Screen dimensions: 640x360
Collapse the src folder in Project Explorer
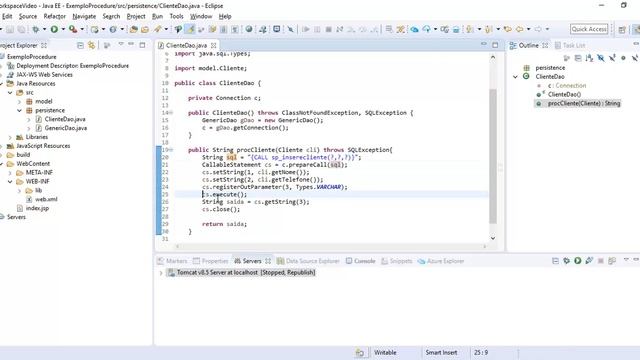click(10, 93)
